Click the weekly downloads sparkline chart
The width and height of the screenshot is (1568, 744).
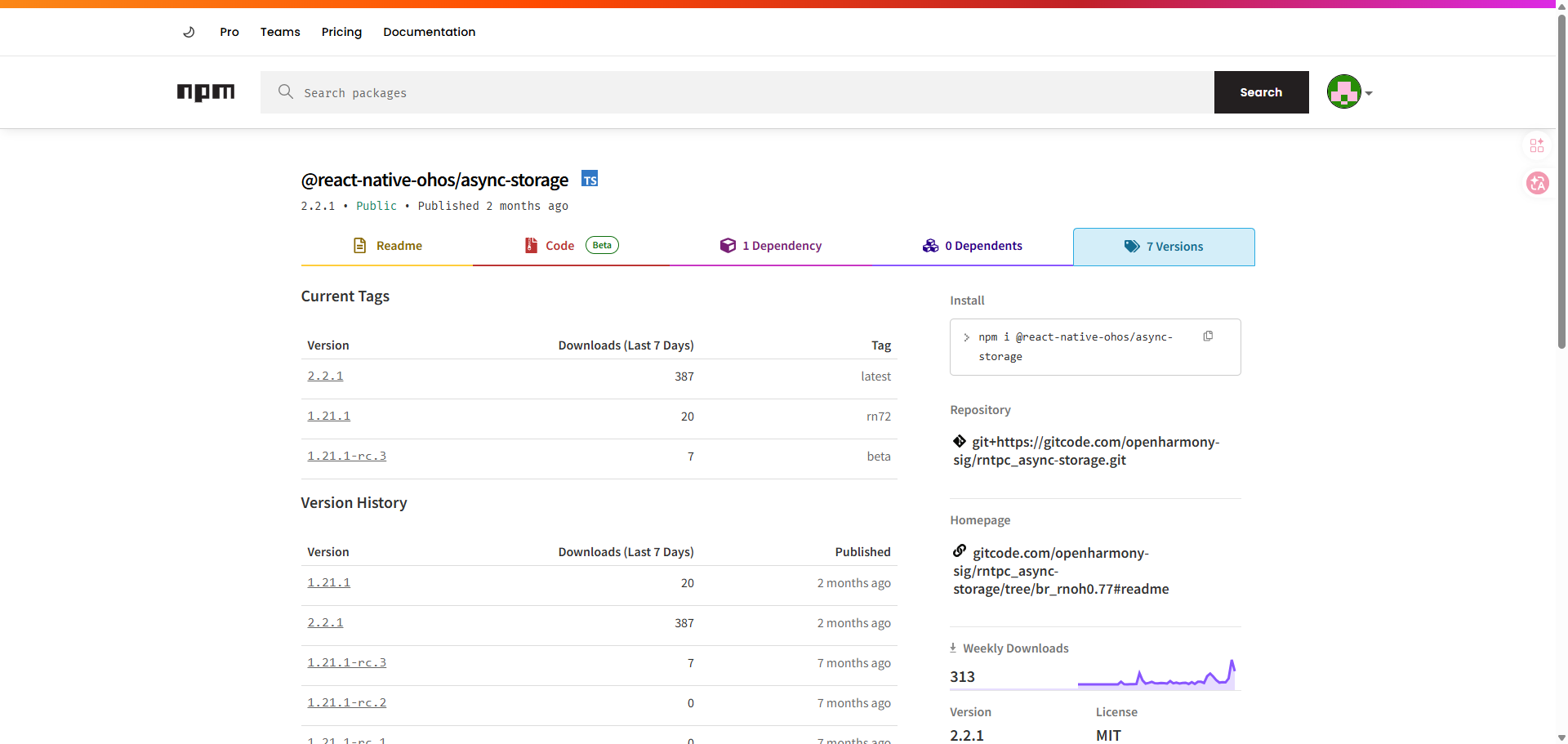click(x=1156, y=674)
